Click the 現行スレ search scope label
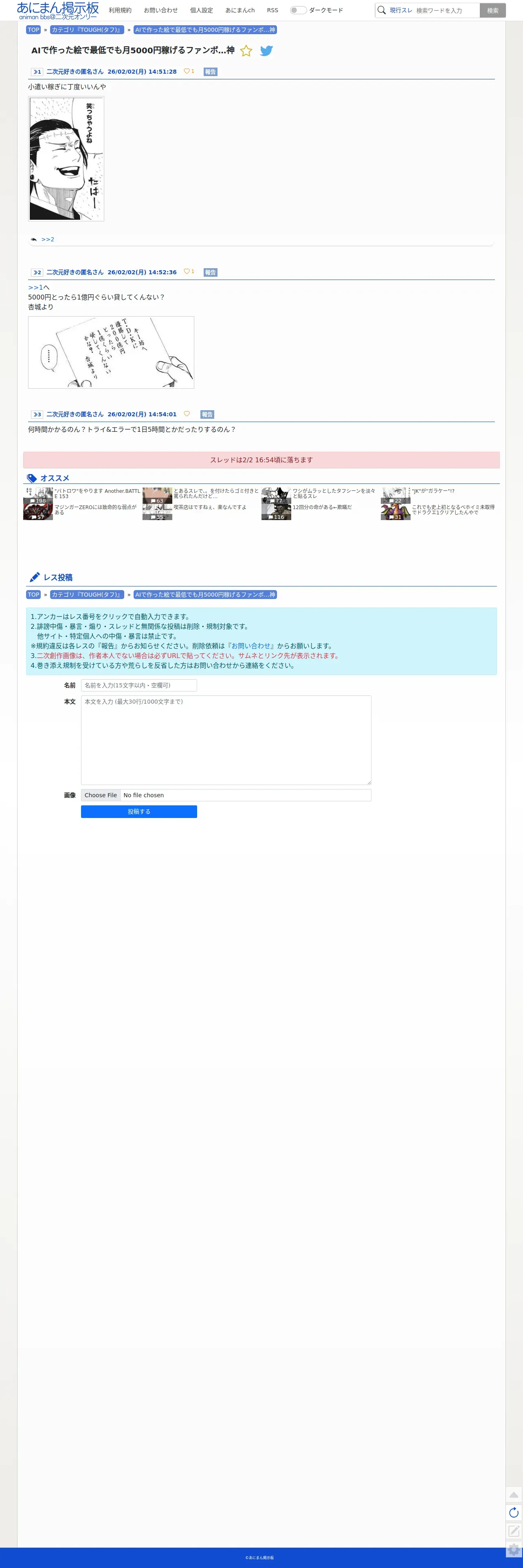The width and height of the screenshot is (523, 1568). [401, 10]
